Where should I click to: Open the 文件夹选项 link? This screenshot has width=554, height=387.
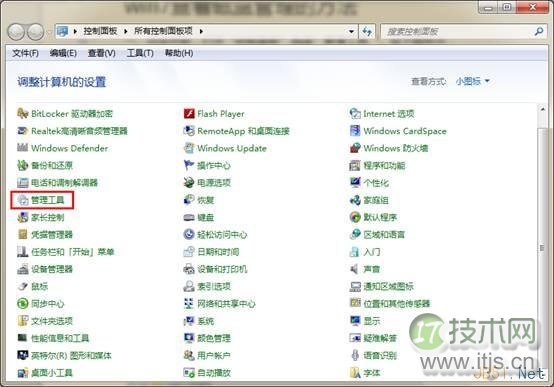click(x=52, y=321)
